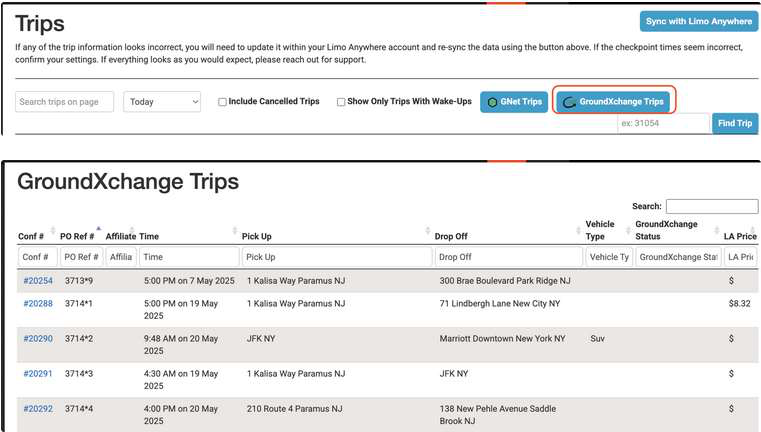
Task: Focus the trip number field showing ex: 31054
Action: point(662,123)
